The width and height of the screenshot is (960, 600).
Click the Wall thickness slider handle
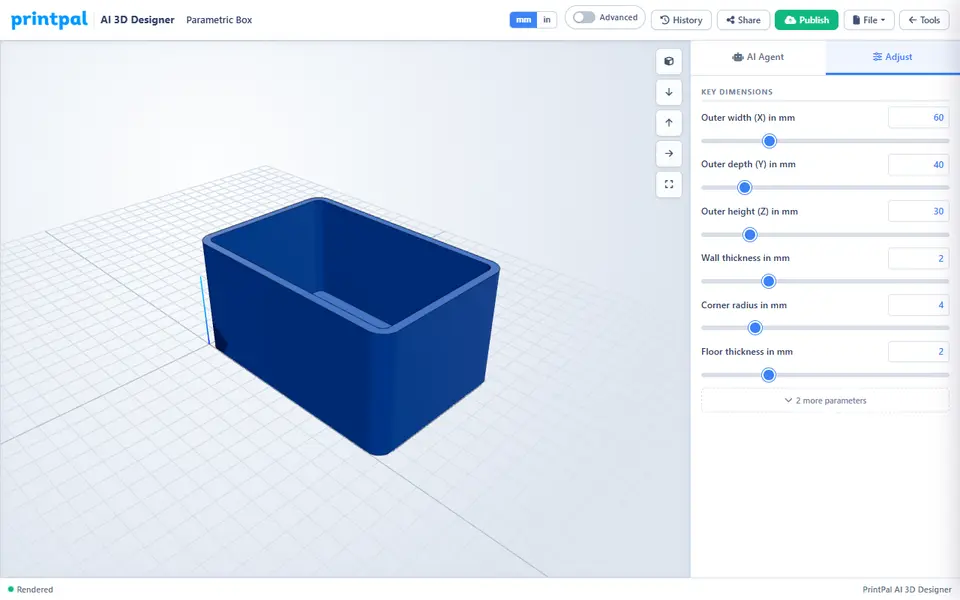click(x=768, y=281)
